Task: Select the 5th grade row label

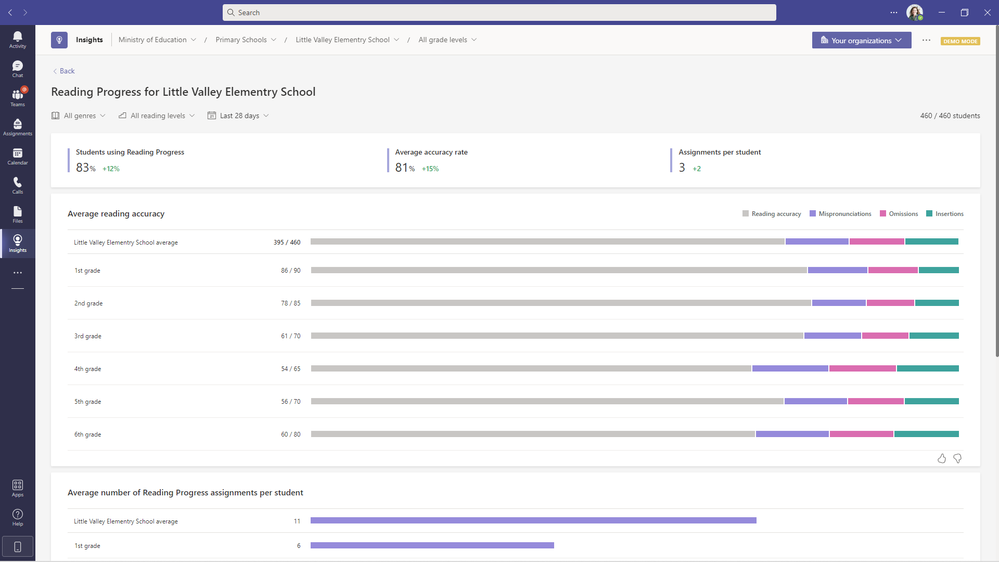Action: pyautogui.click(x=87, y=401)
